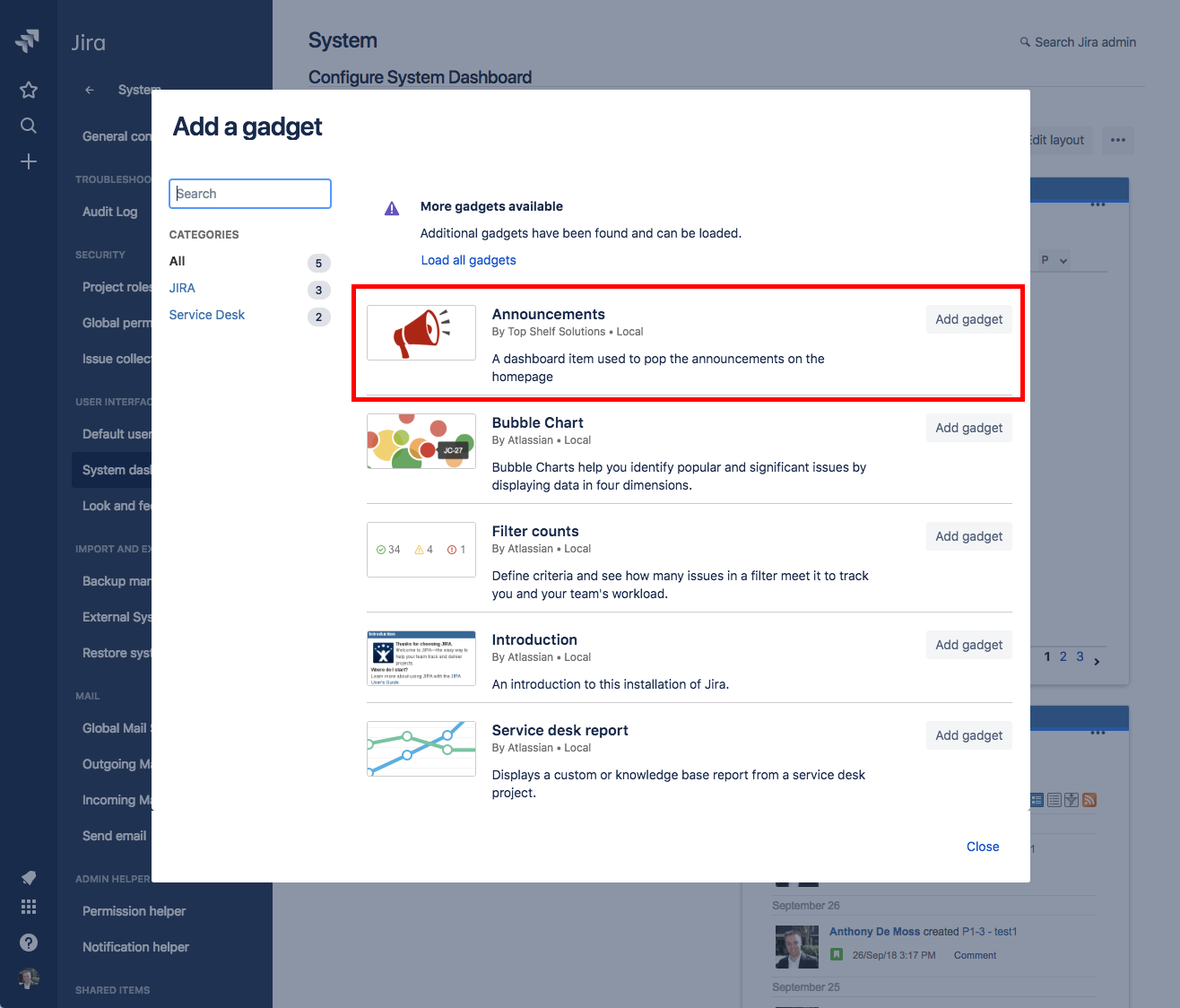Open Project roles in sidebar

(117, 287)
